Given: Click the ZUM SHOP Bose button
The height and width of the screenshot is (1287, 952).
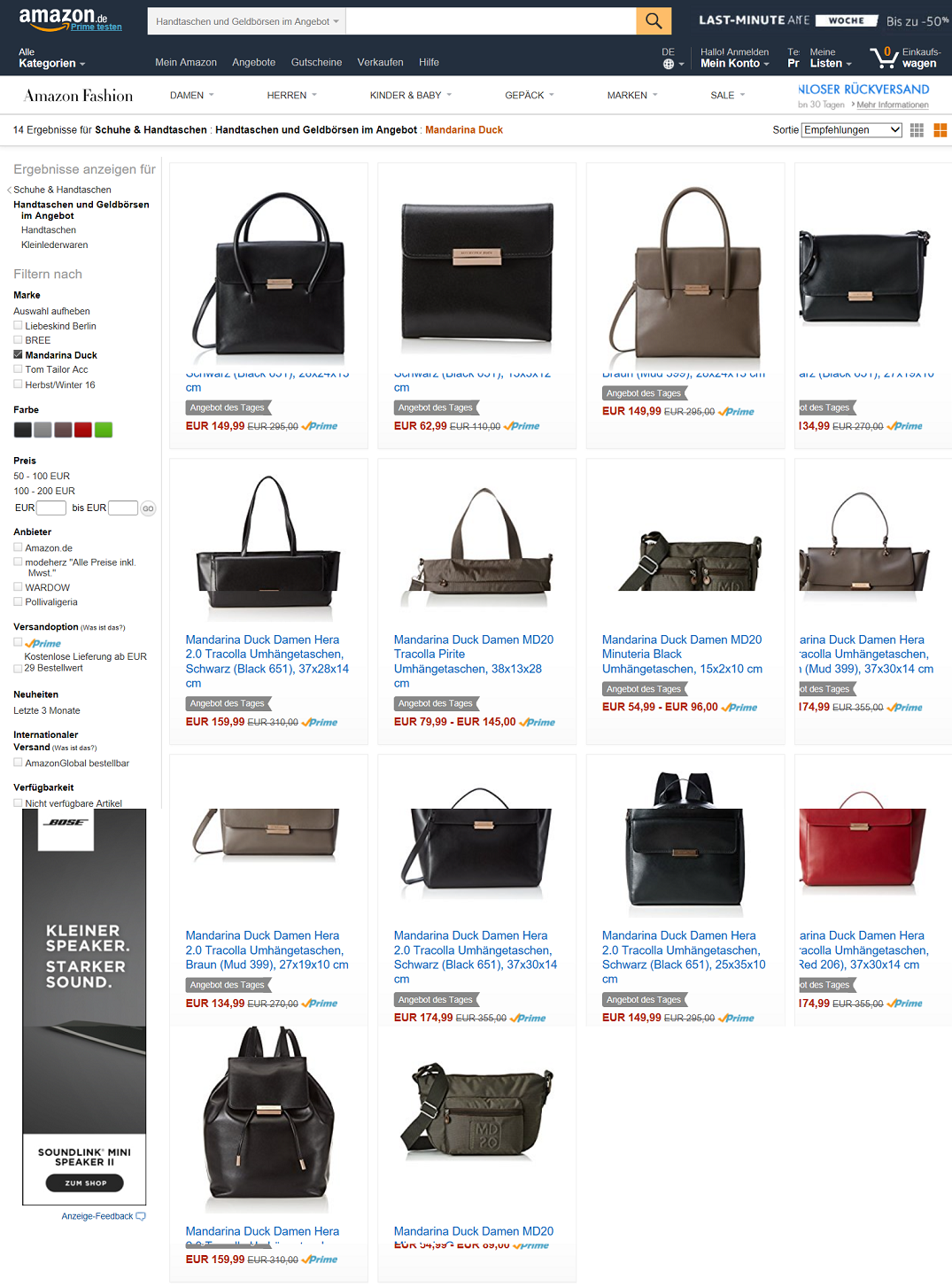Looking at the screenshot, I should [x=85, y=1182].
